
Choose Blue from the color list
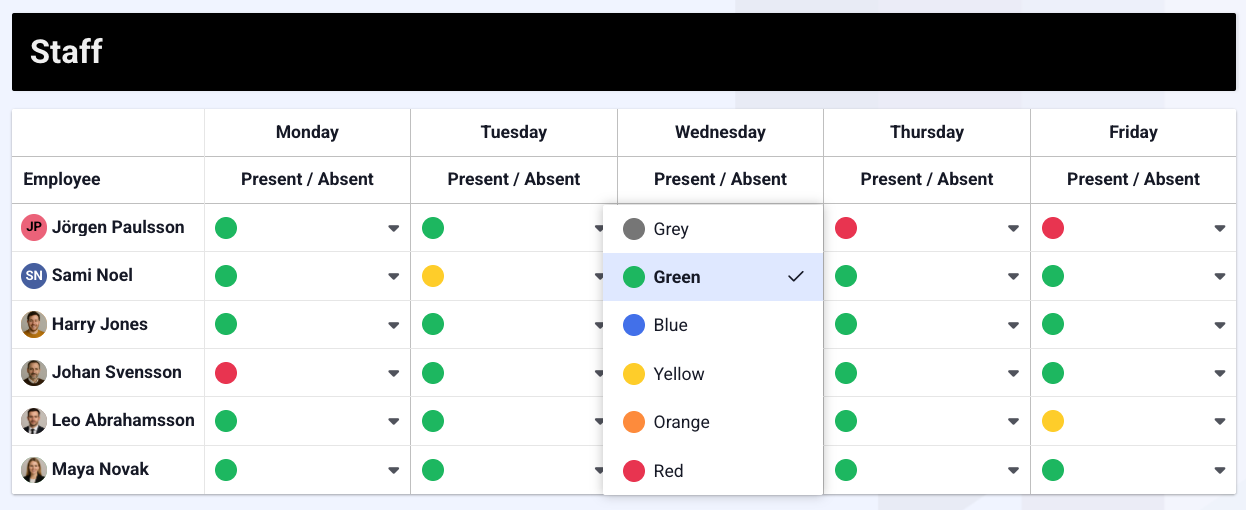[670, 325]
